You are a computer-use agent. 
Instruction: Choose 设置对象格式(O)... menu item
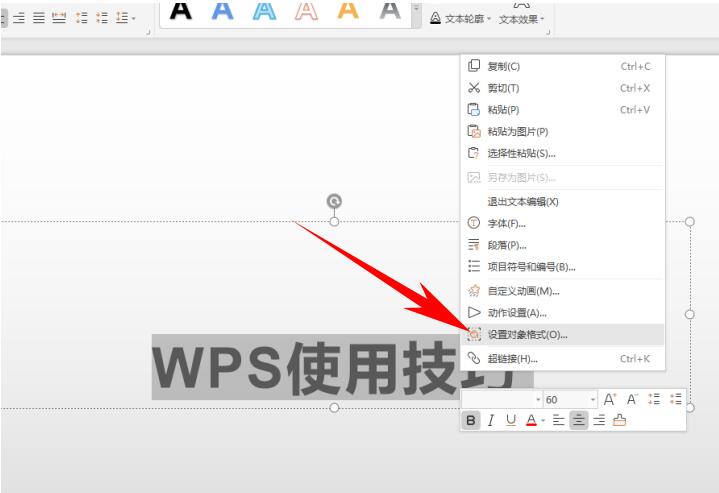click(563, 334)
